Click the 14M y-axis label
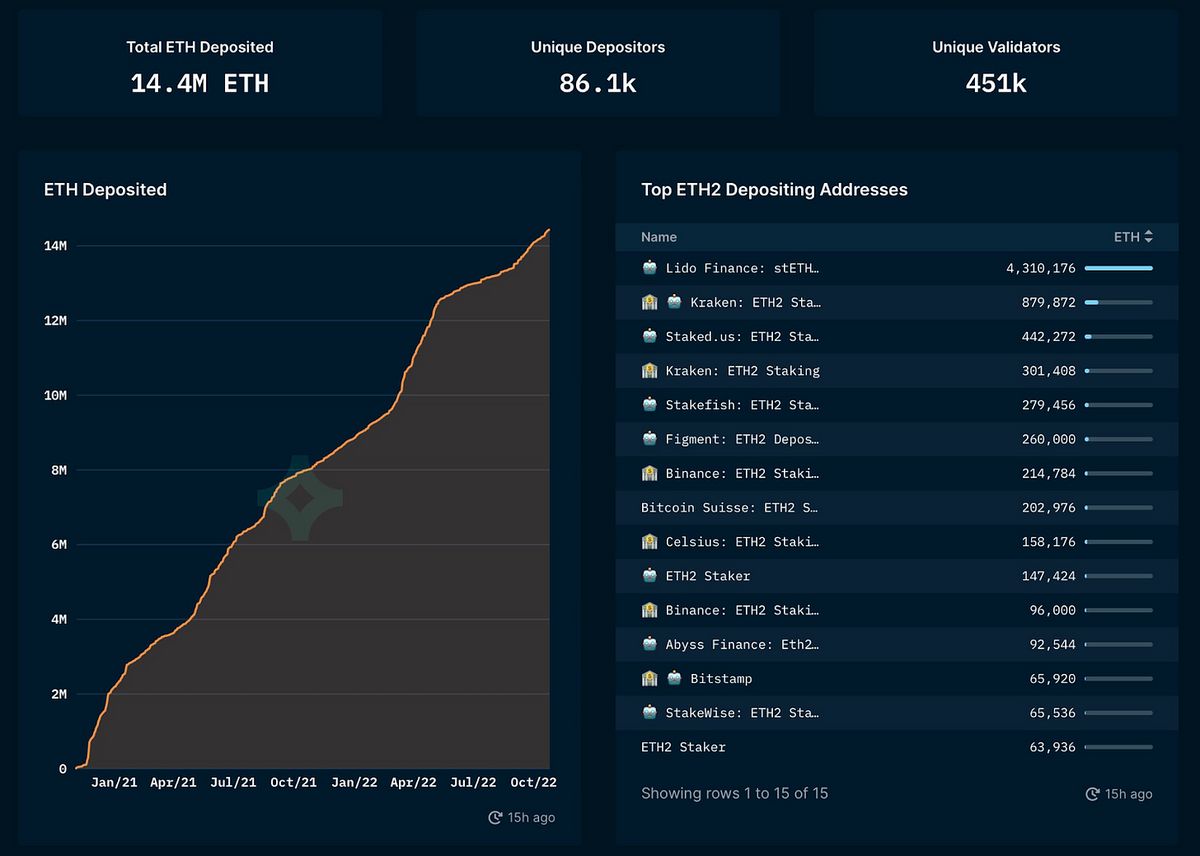Viewport: 1200px width, 856px height. pyautogui.click(x=55, y=246)
